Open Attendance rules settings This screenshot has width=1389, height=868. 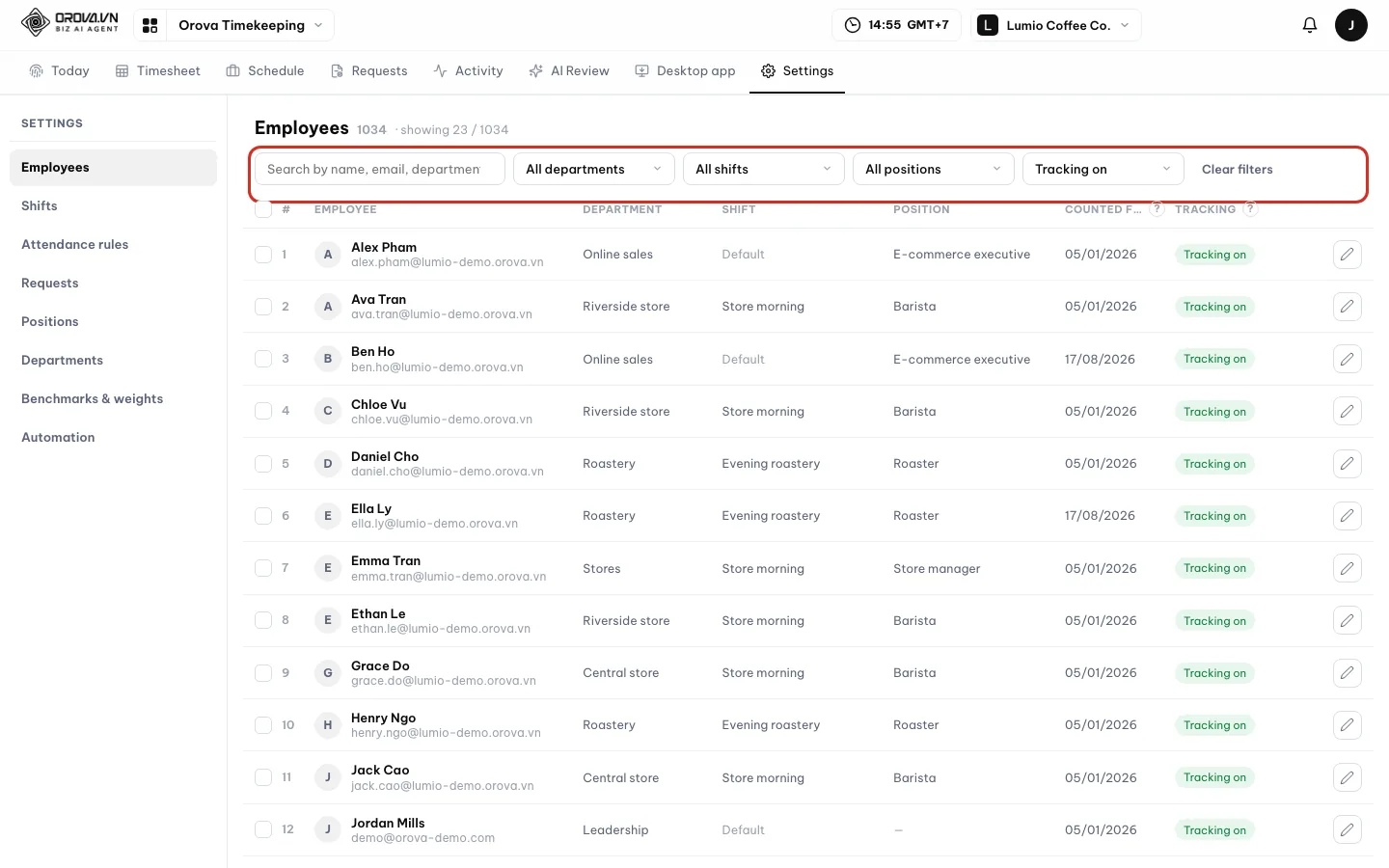113,244
